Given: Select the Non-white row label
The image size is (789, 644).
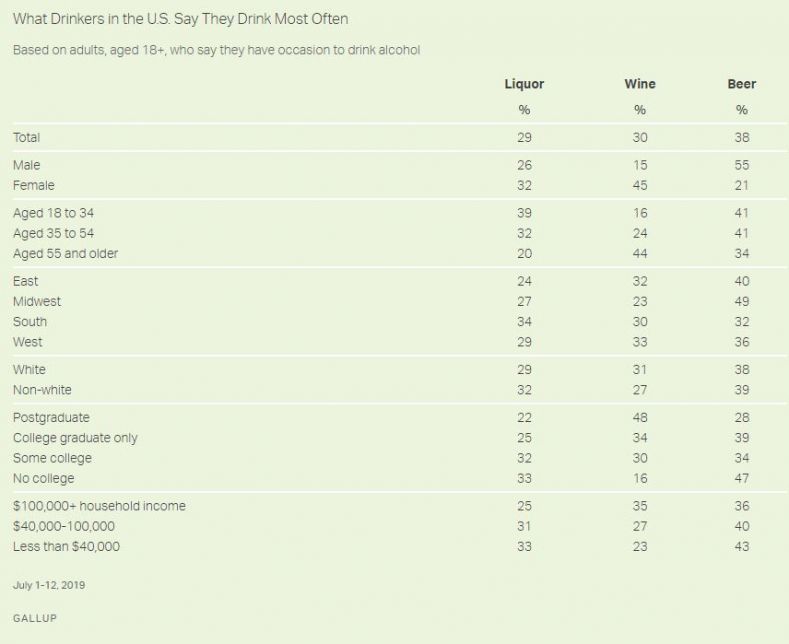Looking at the screenshot, I should [42, 389].
